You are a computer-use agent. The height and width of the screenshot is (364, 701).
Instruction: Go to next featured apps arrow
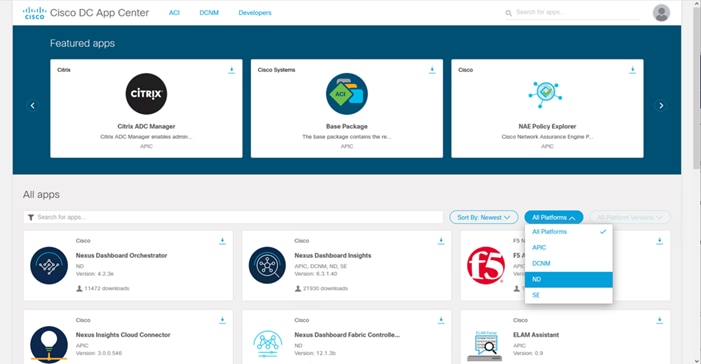(x=661, y=106)
